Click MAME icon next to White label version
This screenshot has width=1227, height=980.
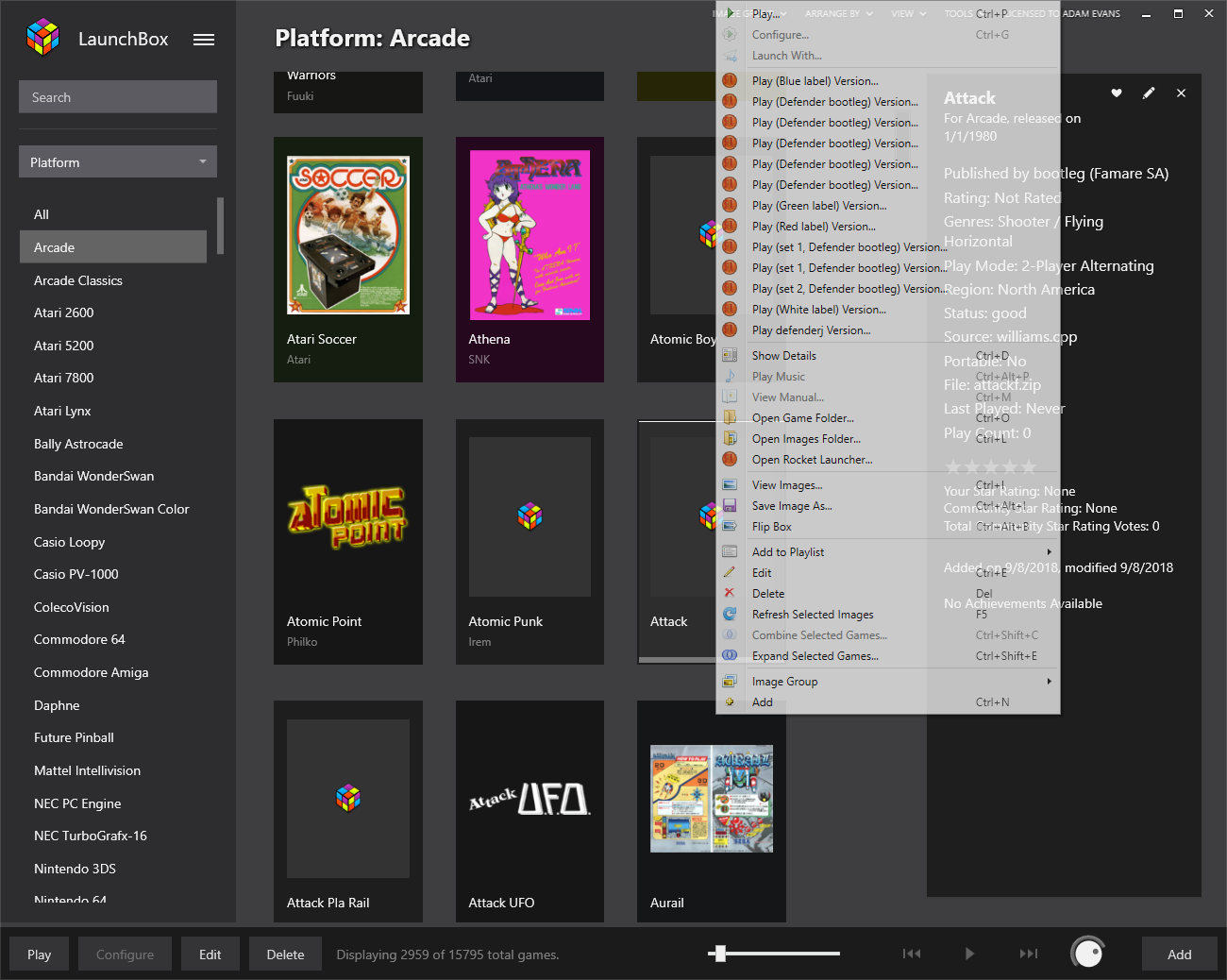pyautogui.click(x=730, y=310)
